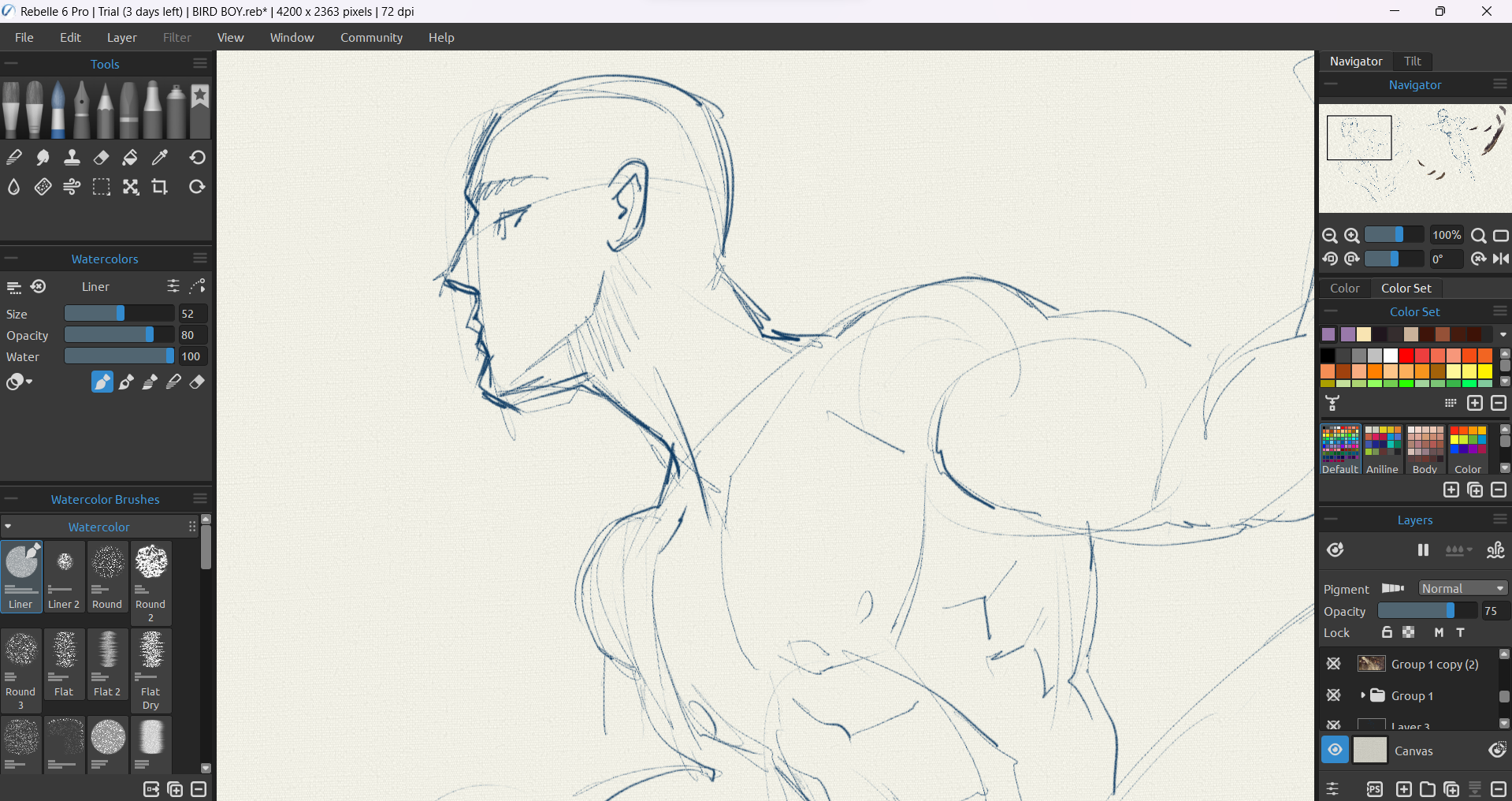Click the zoom out magnifier in Navigator
Image resolution: width=1512 pixels, height=801 pixels.
coord(1329,235)
